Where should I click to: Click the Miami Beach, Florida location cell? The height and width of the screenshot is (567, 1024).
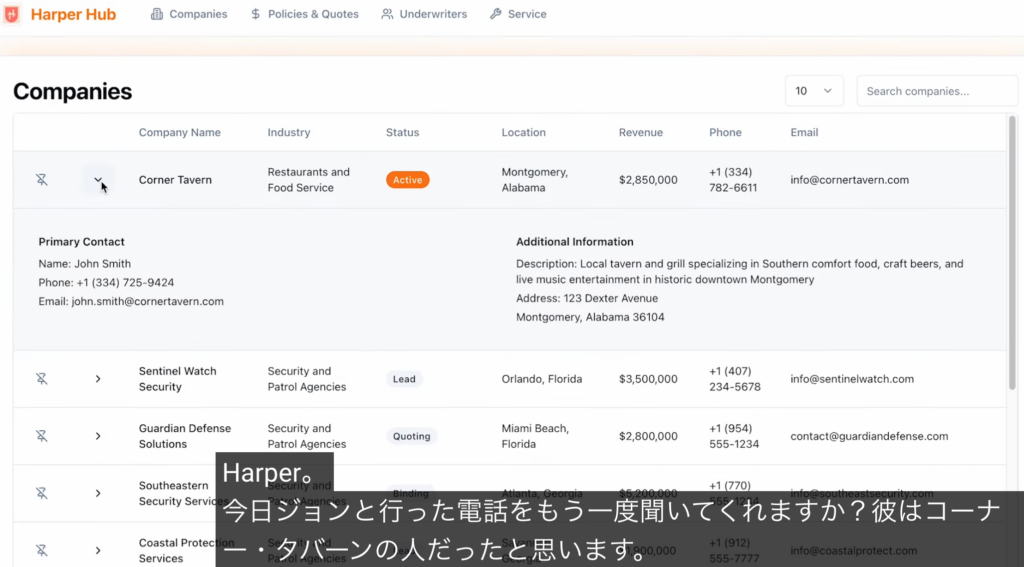(x=535, y=436)
